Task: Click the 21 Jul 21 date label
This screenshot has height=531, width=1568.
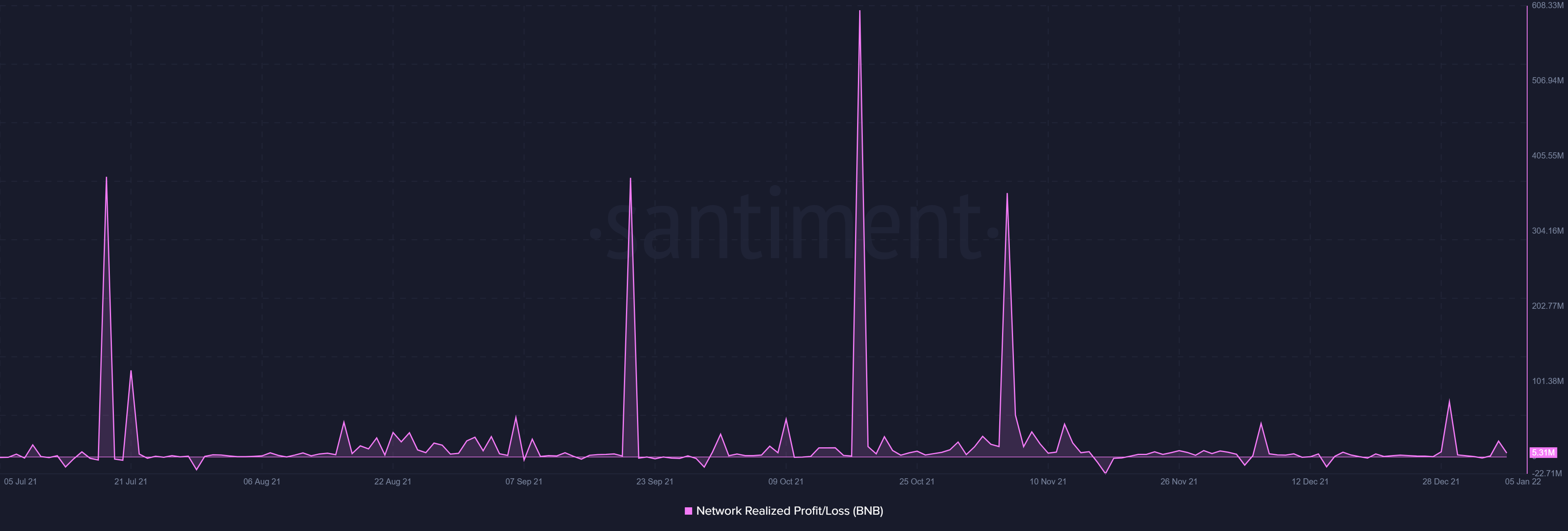Action: tap(131, 481)
